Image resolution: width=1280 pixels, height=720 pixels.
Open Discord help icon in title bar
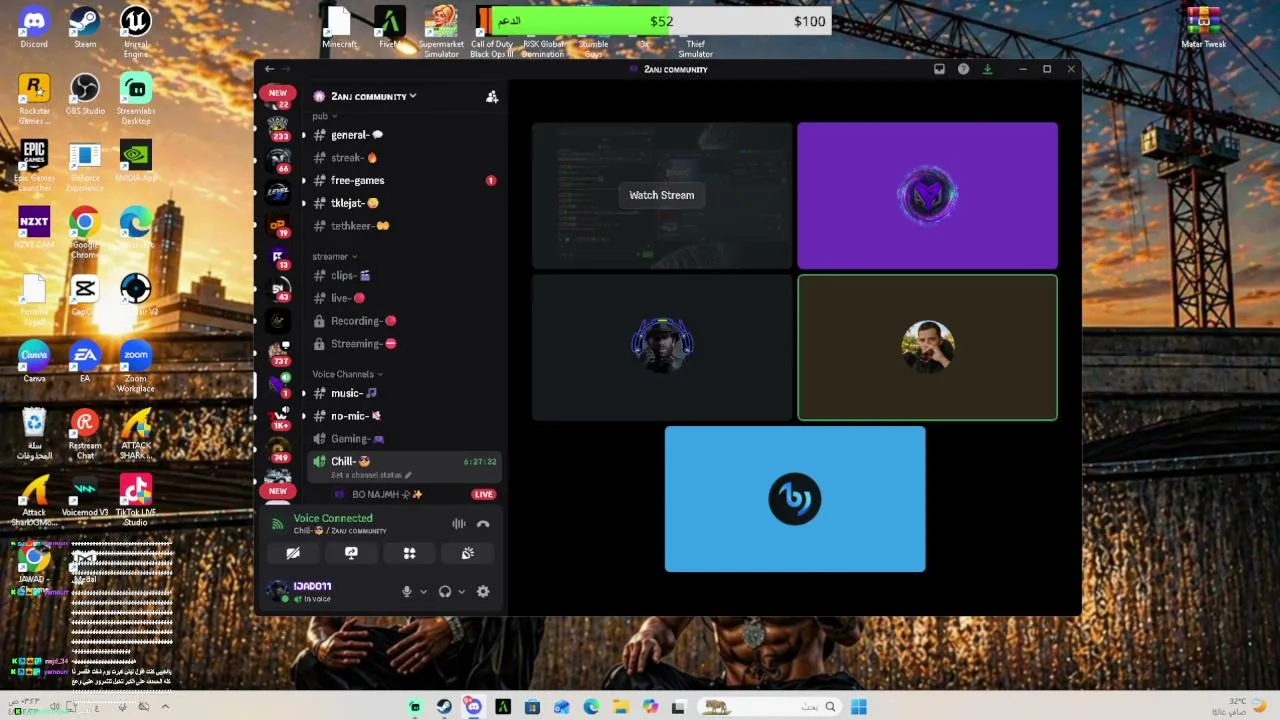tap(963, 69)
